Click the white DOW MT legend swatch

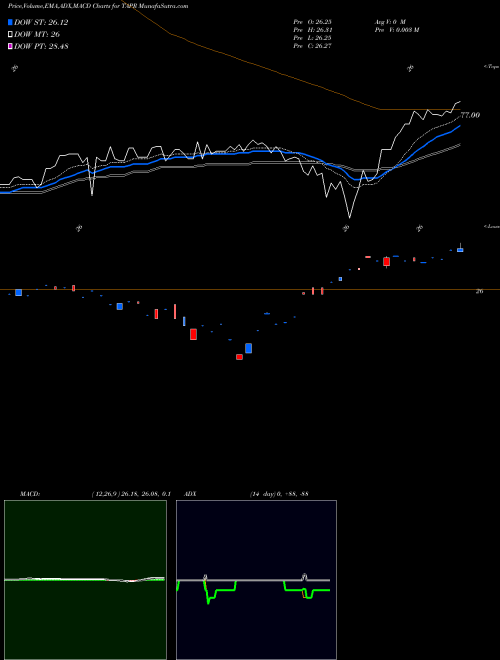point(11,35)
